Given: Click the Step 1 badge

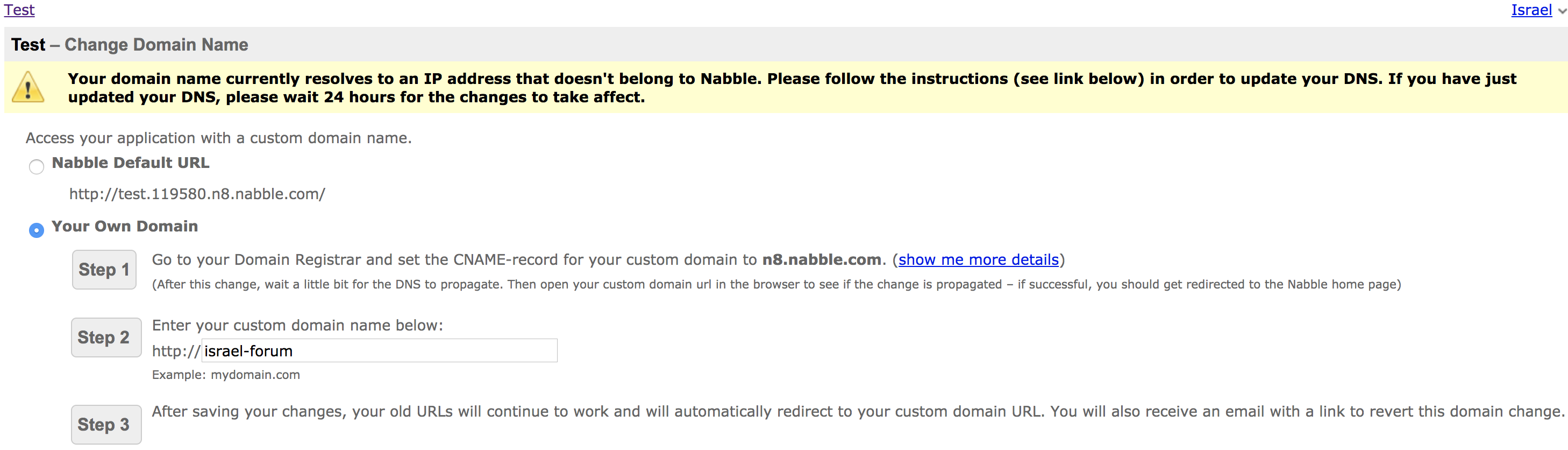Looking at the screenshot, I should [104, 270].
